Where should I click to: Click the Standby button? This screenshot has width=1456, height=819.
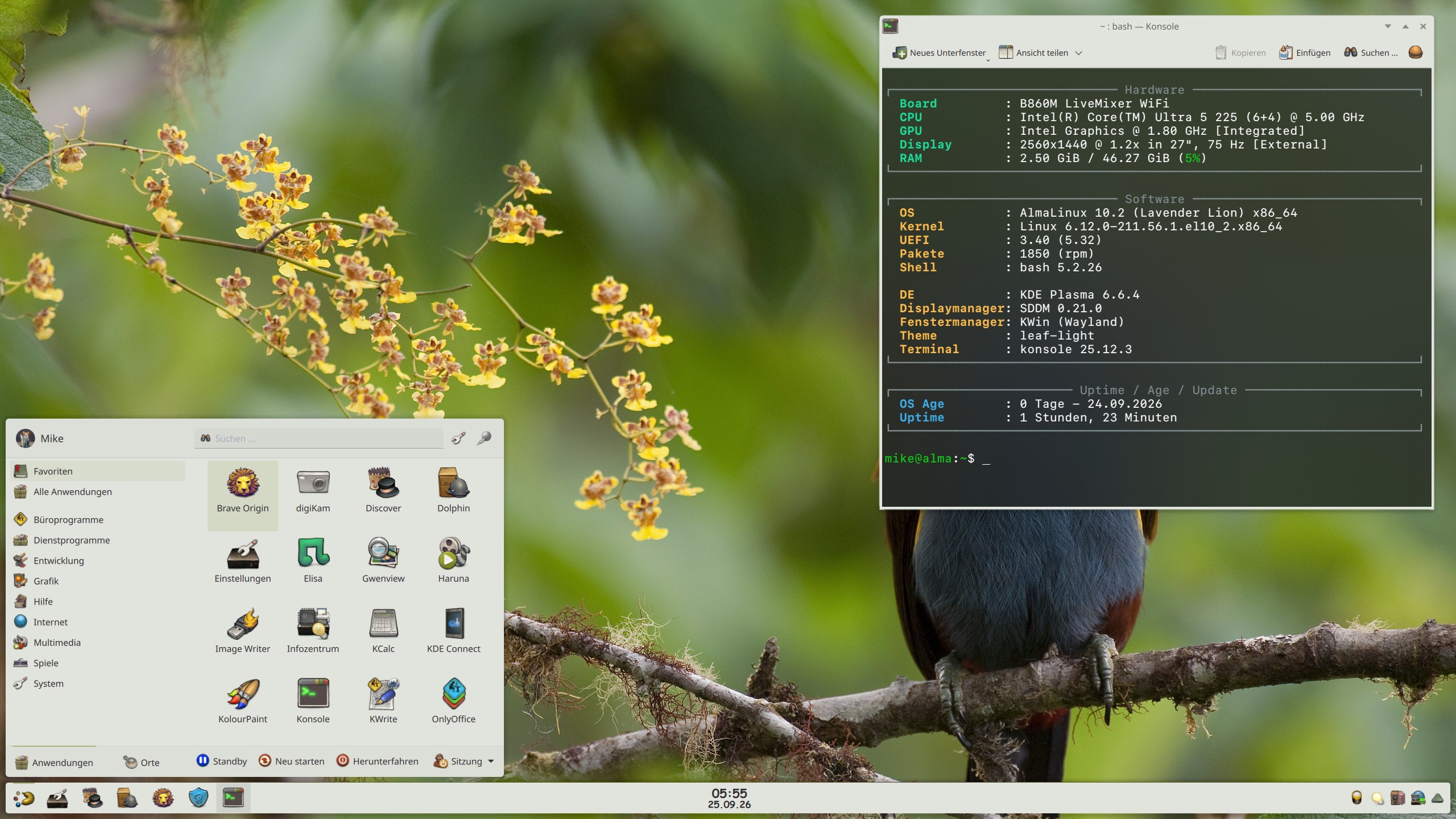[222, 761]
